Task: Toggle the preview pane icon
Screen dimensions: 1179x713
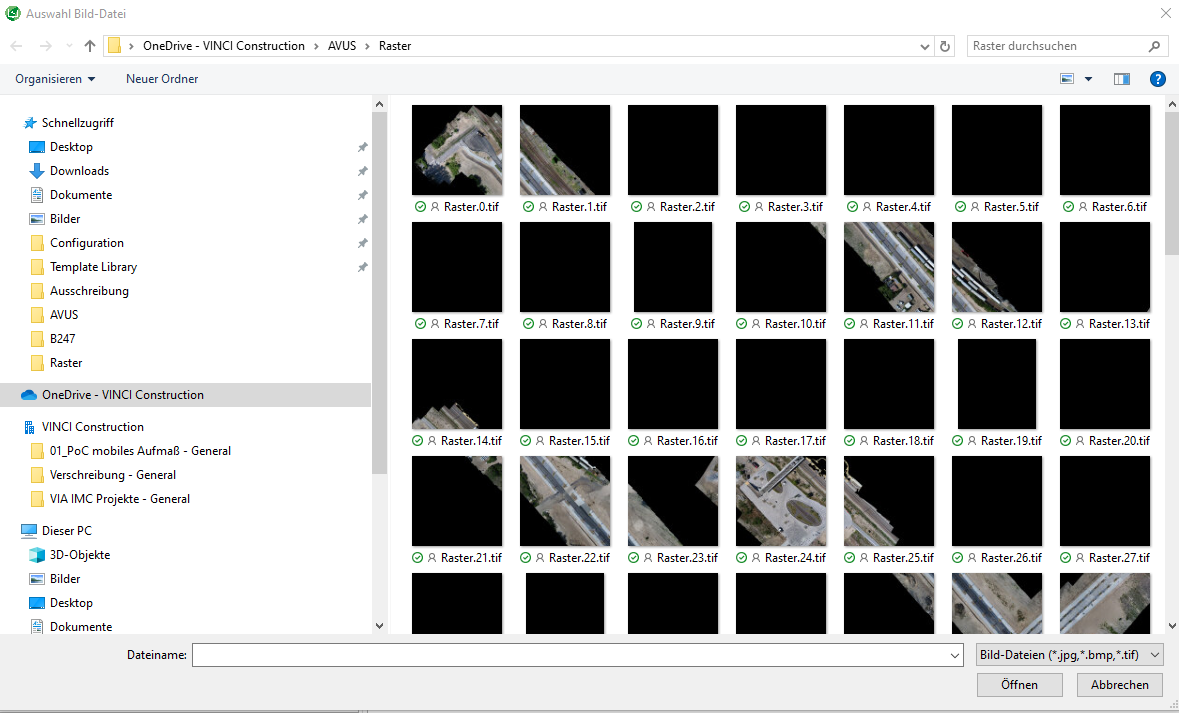Action: click(1121, 79)
